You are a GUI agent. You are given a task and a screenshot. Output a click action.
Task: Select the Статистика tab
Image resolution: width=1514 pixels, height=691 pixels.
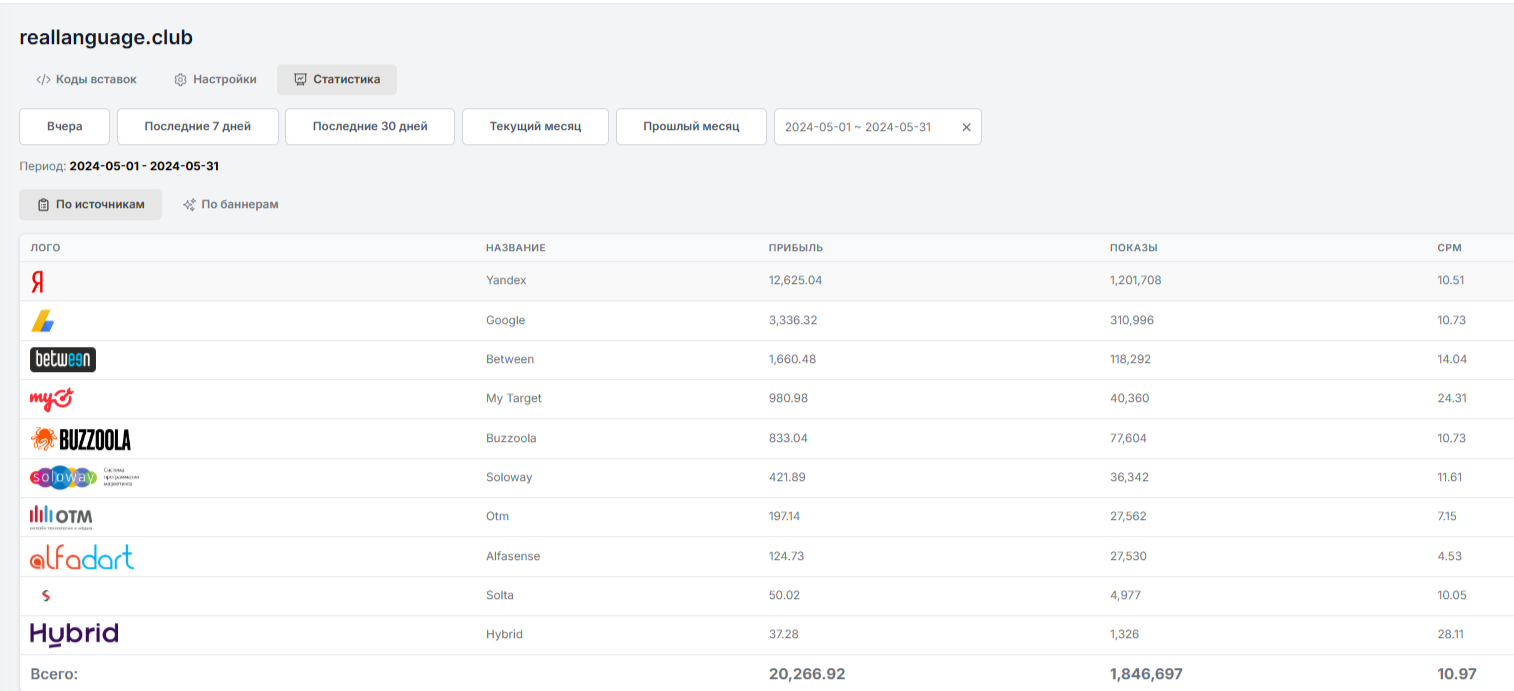pos(337,80)
